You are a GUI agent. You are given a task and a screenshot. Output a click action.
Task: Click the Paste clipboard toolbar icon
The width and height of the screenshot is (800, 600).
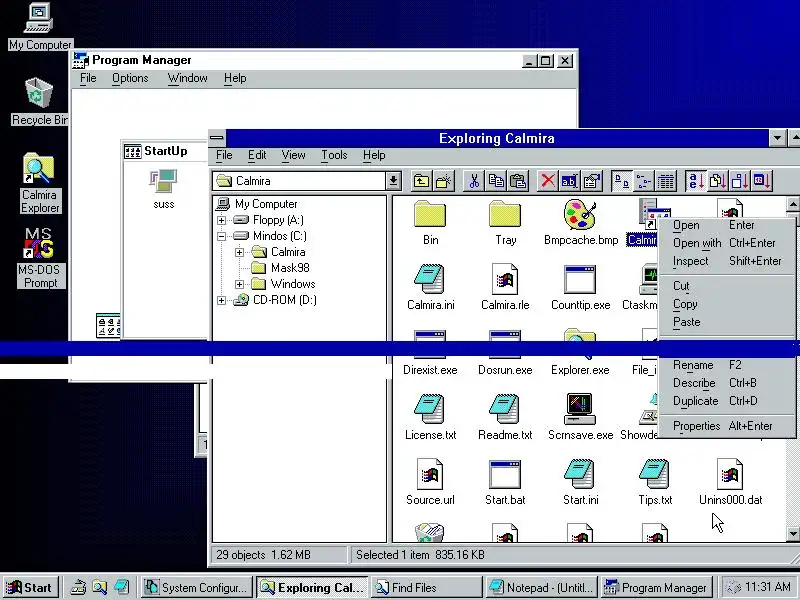[518, 181]
